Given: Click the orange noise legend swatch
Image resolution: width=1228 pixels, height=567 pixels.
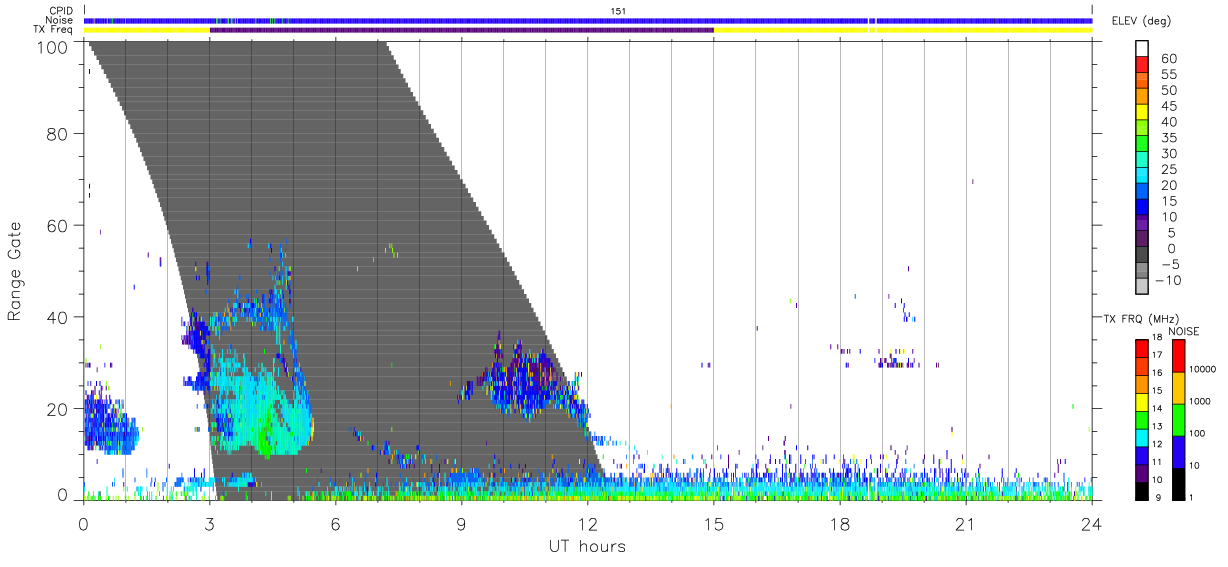Looking at the screenshot, I should [x=1177, y=386].
